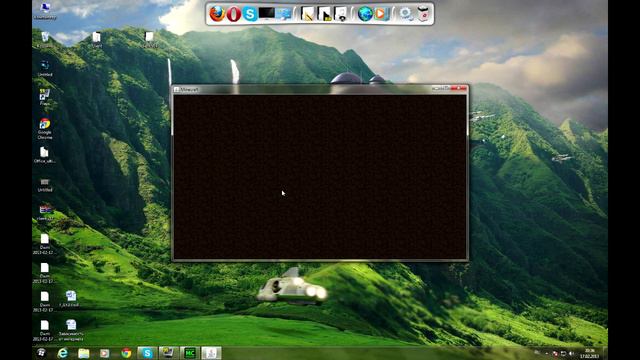Image resolution: width=640 pixels, height=360 pixels.
Task: Close the Minecraft window
Action: (459, 88)
